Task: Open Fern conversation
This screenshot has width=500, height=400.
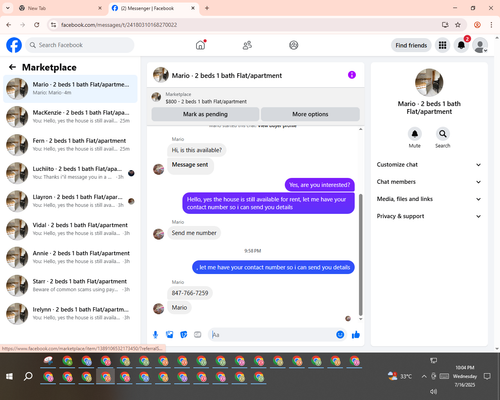Action: (70, 145)
